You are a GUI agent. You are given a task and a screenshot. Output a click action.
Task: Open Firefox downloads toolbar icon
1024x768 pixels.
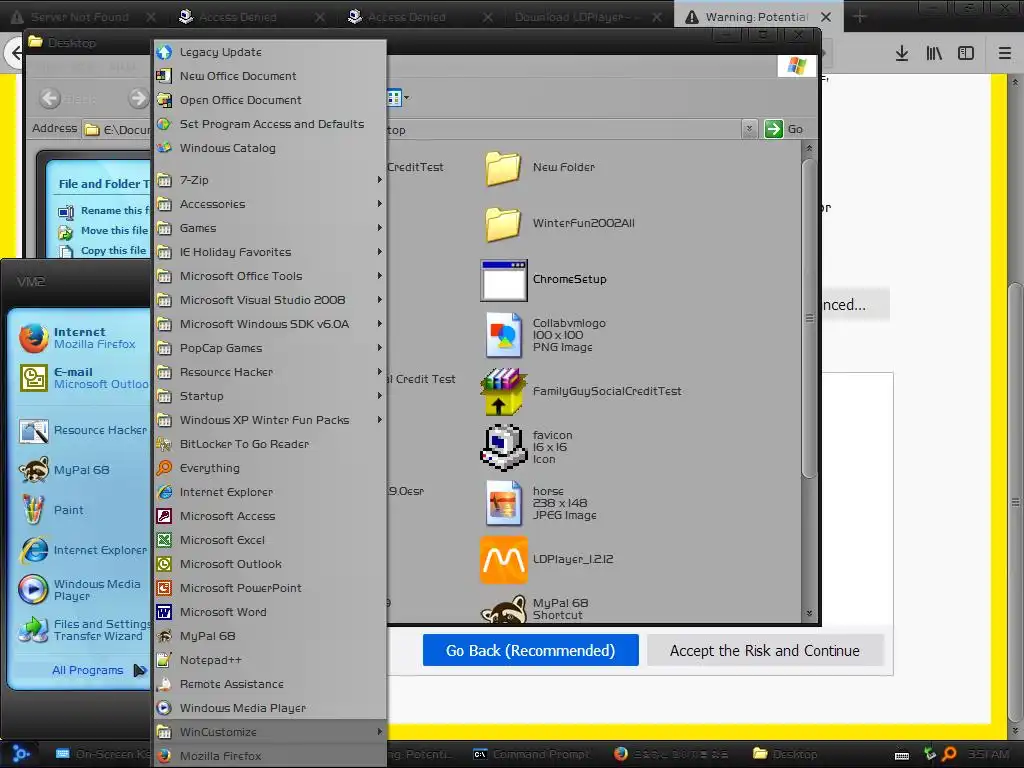click(902, 54)
